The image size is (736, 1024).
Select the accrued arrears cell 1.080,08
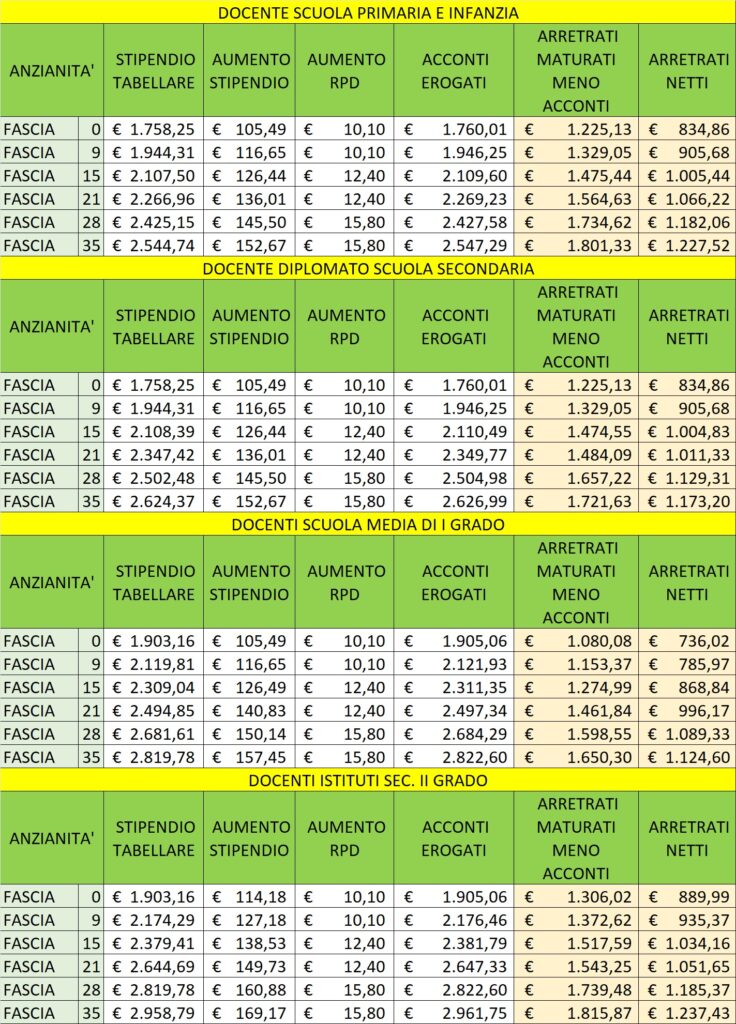(x=576, y=641)
